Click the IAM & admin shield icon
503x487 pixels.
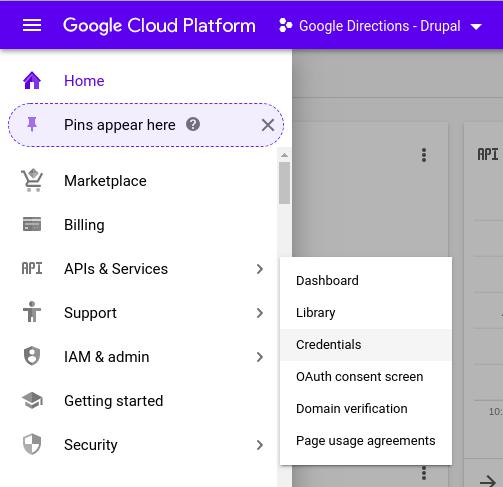coord(32,356)
